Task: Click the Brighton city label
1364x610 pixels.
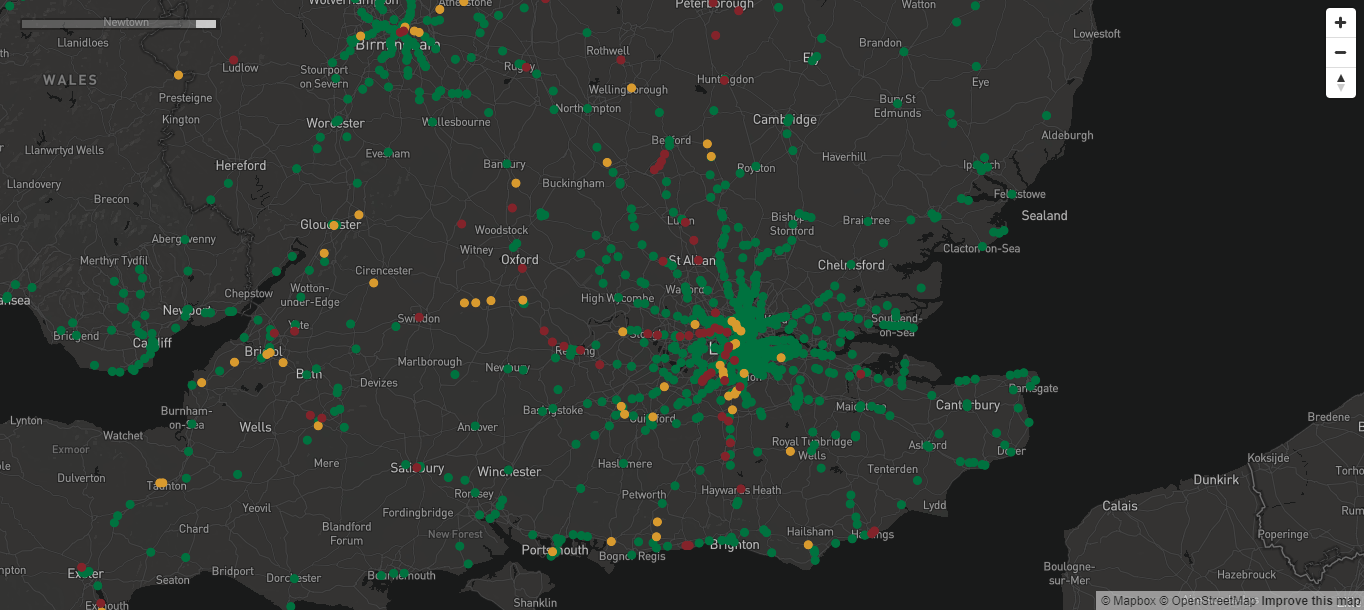Action: click(x=735, y=544)
